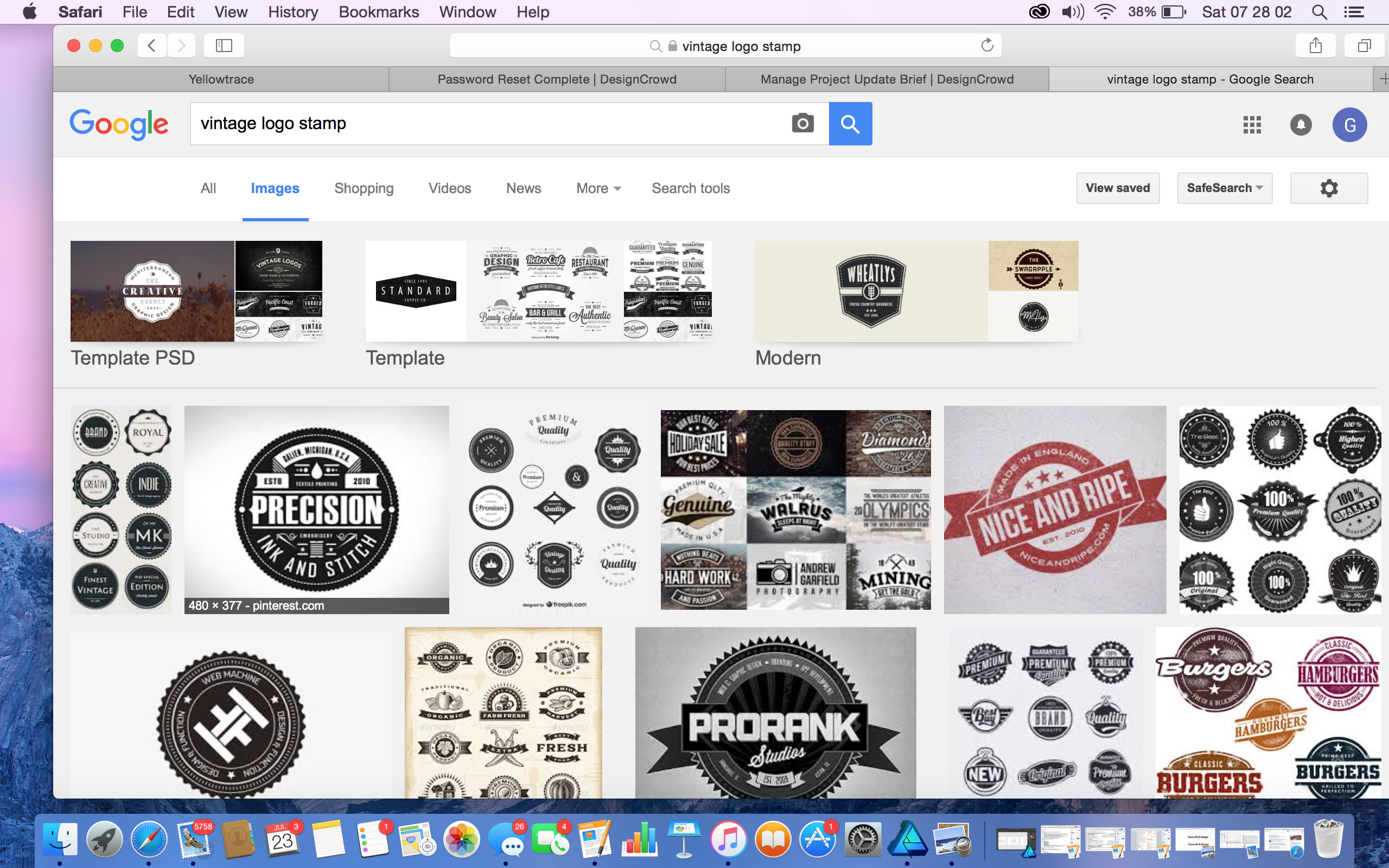1389x868 pixels.
Task: Open the Bookmarks menu in menu bar
Action: tap(378, 11)
